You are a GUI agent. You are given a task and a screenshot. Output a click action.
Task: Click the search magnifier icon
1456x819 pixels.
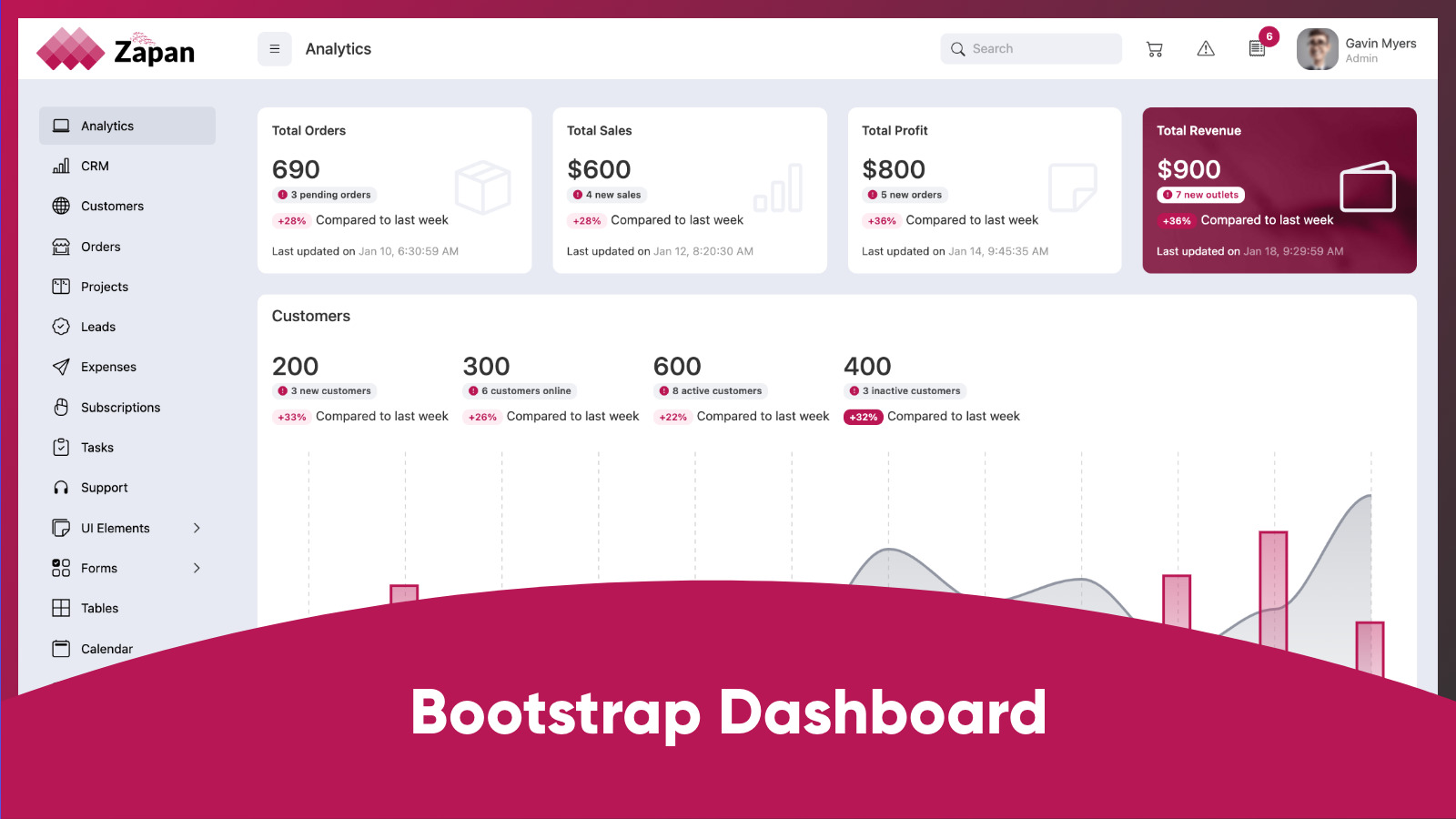click(957, 48)
